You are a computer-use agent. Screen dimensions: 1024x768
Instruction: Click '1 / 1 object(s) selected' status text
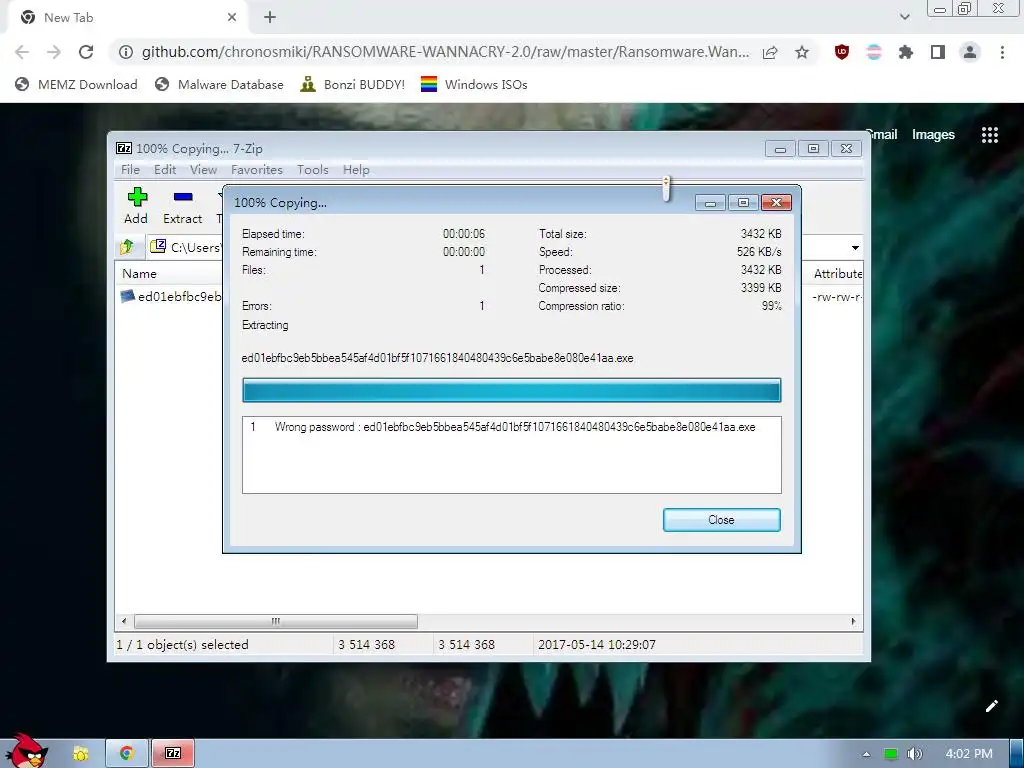pos(182,645)
